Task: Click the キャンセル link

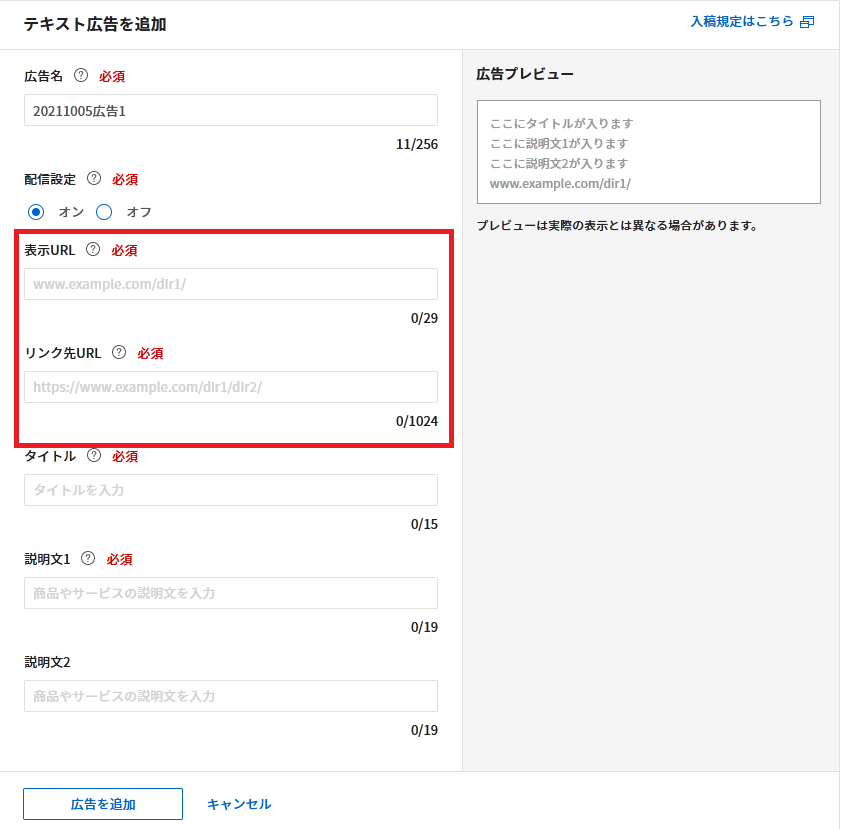Action: 239,804
